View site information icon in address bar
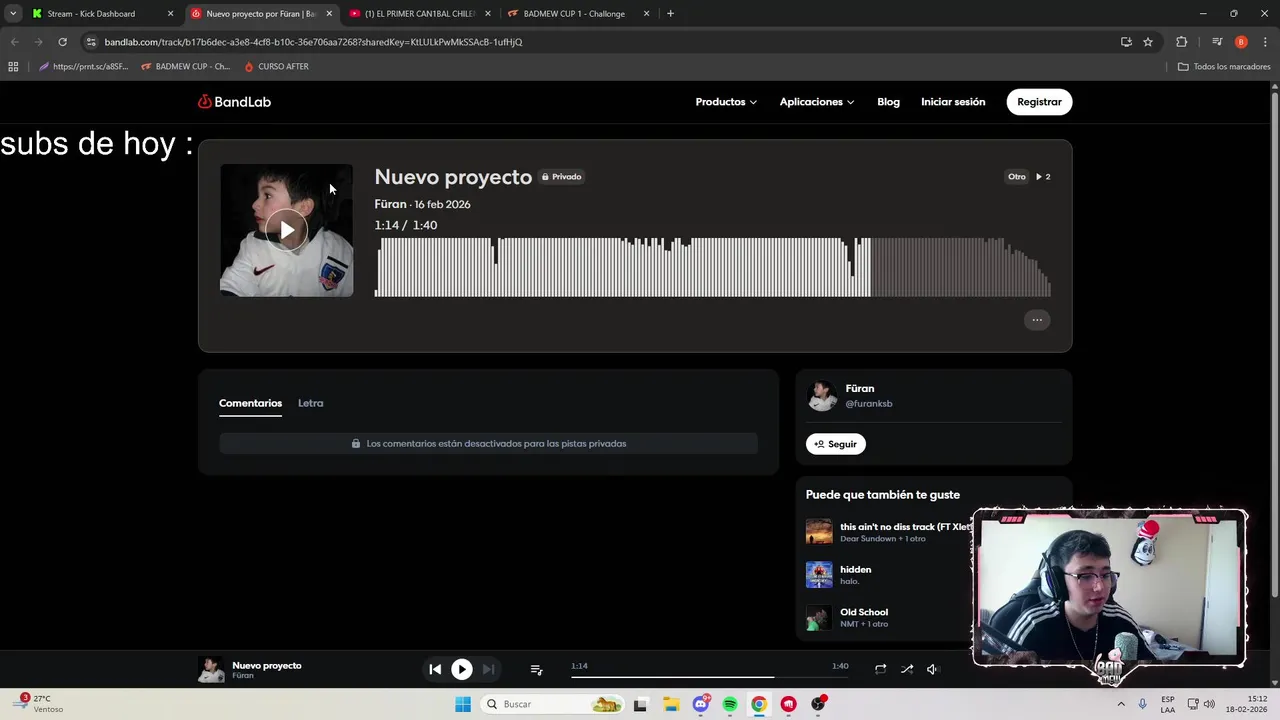 (x=91, y=42)
